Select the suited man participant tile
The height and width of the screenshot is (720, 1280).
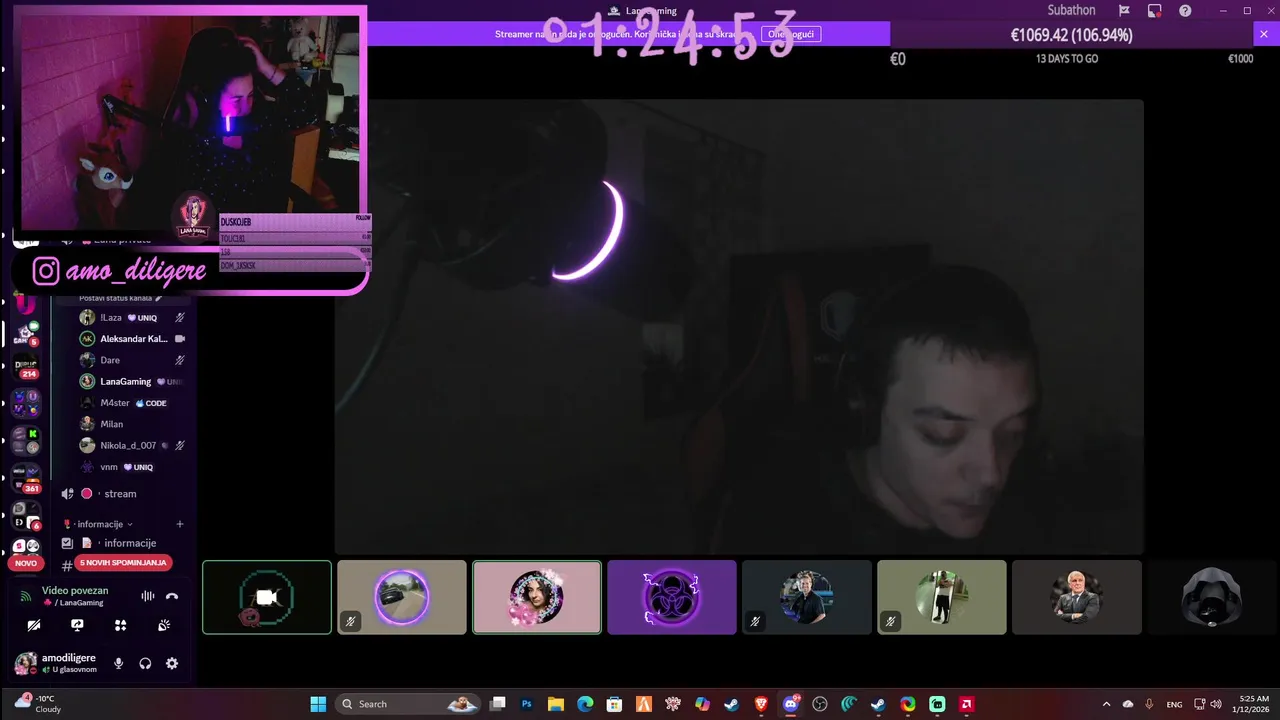coord(1077,597)
